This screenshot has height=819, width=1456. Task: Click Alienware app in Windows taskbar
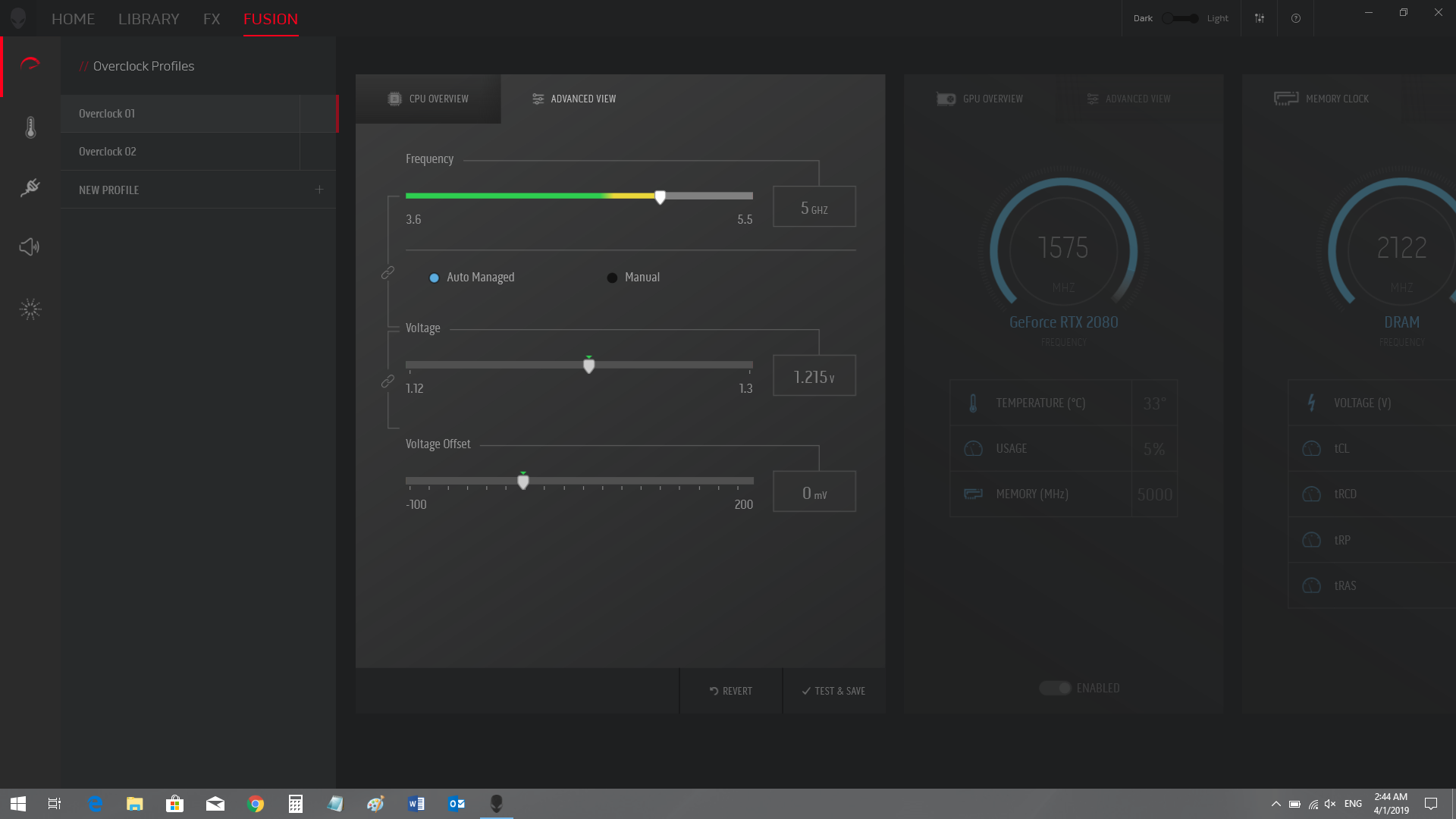click(497, 804)
